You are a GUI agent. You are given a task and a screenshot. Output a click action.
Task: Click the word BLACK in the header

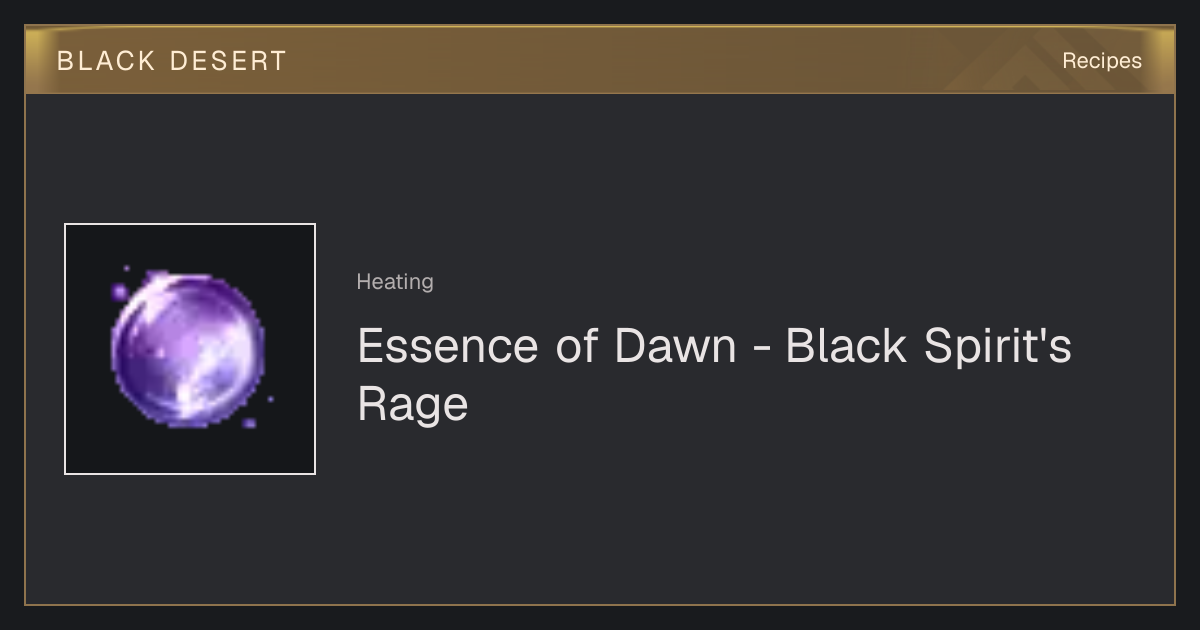(x=106, y=61)
